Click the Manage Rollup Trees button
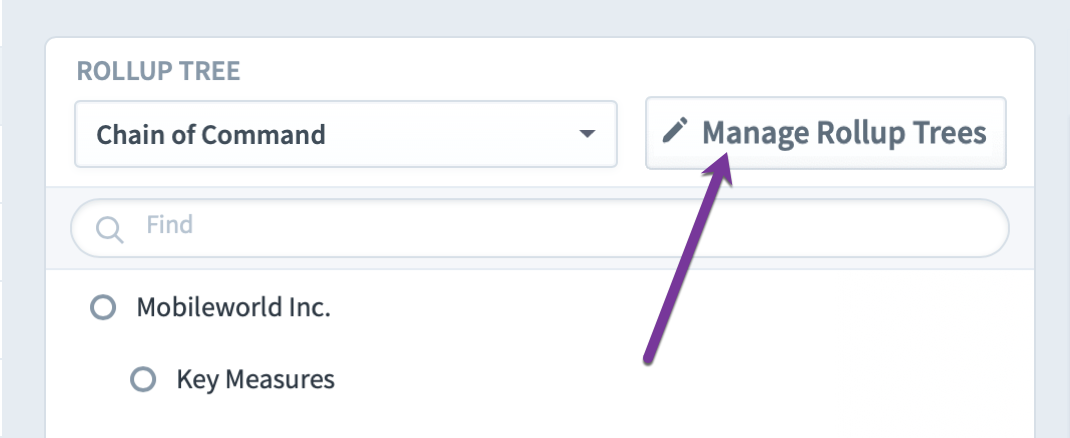Image resolution: width=1070 pixels, height=438 pixels. coord(826,132)
